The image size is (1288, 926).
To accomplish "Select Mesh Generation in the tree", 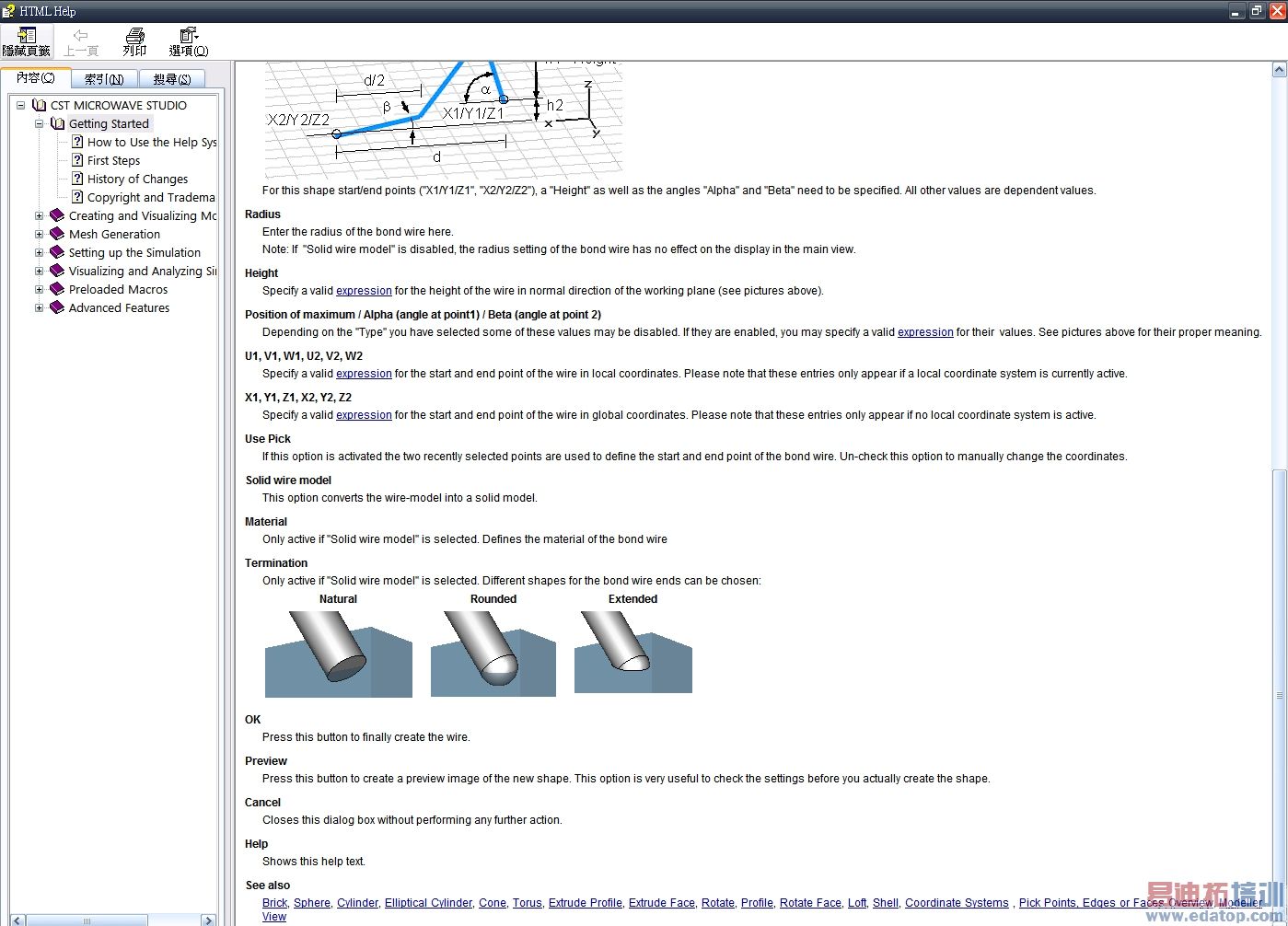I will tap(114, 234).
